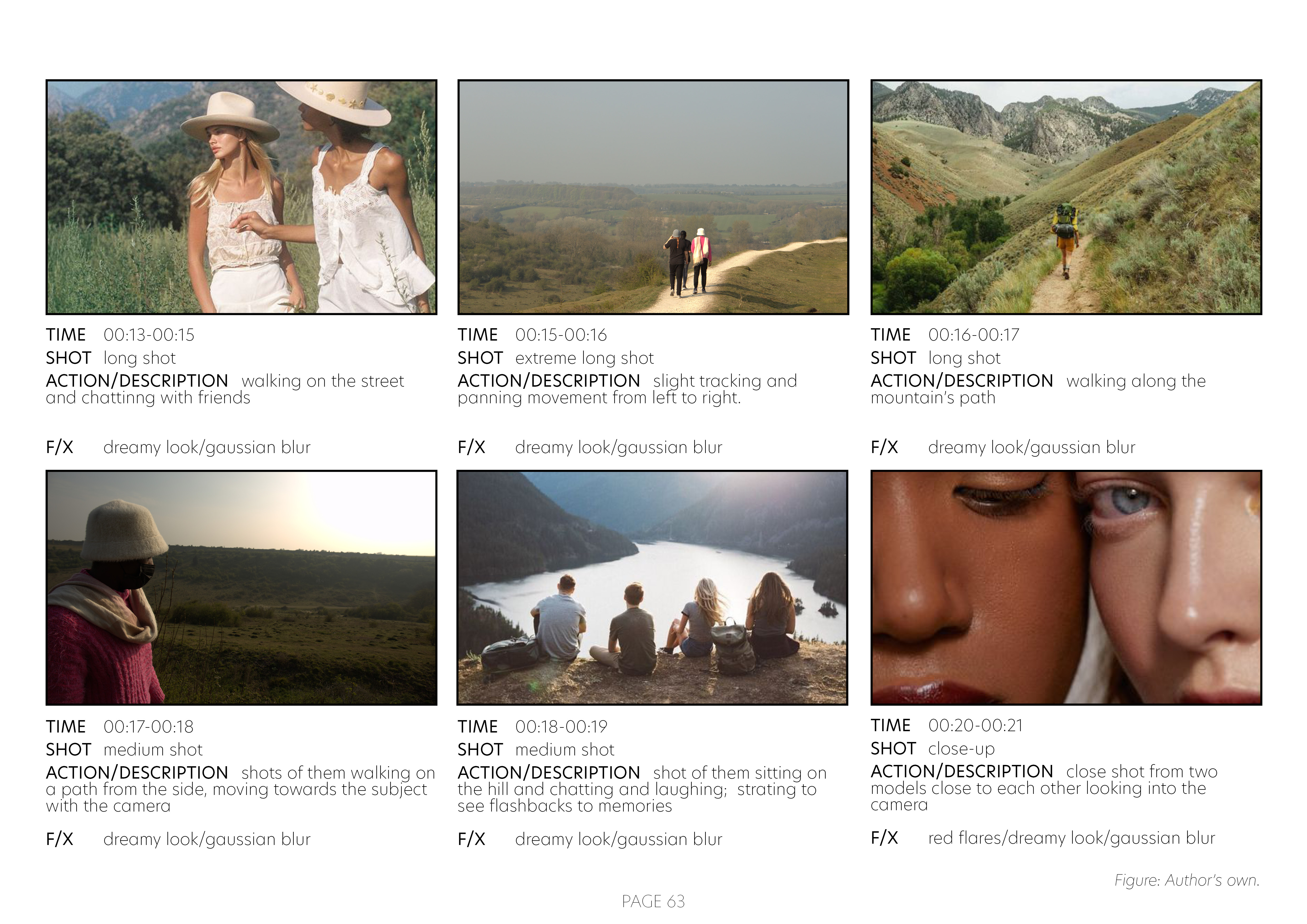Select the bucket hat sunset image
This screenshot has width=1307, height=924.
pos(241,588)
